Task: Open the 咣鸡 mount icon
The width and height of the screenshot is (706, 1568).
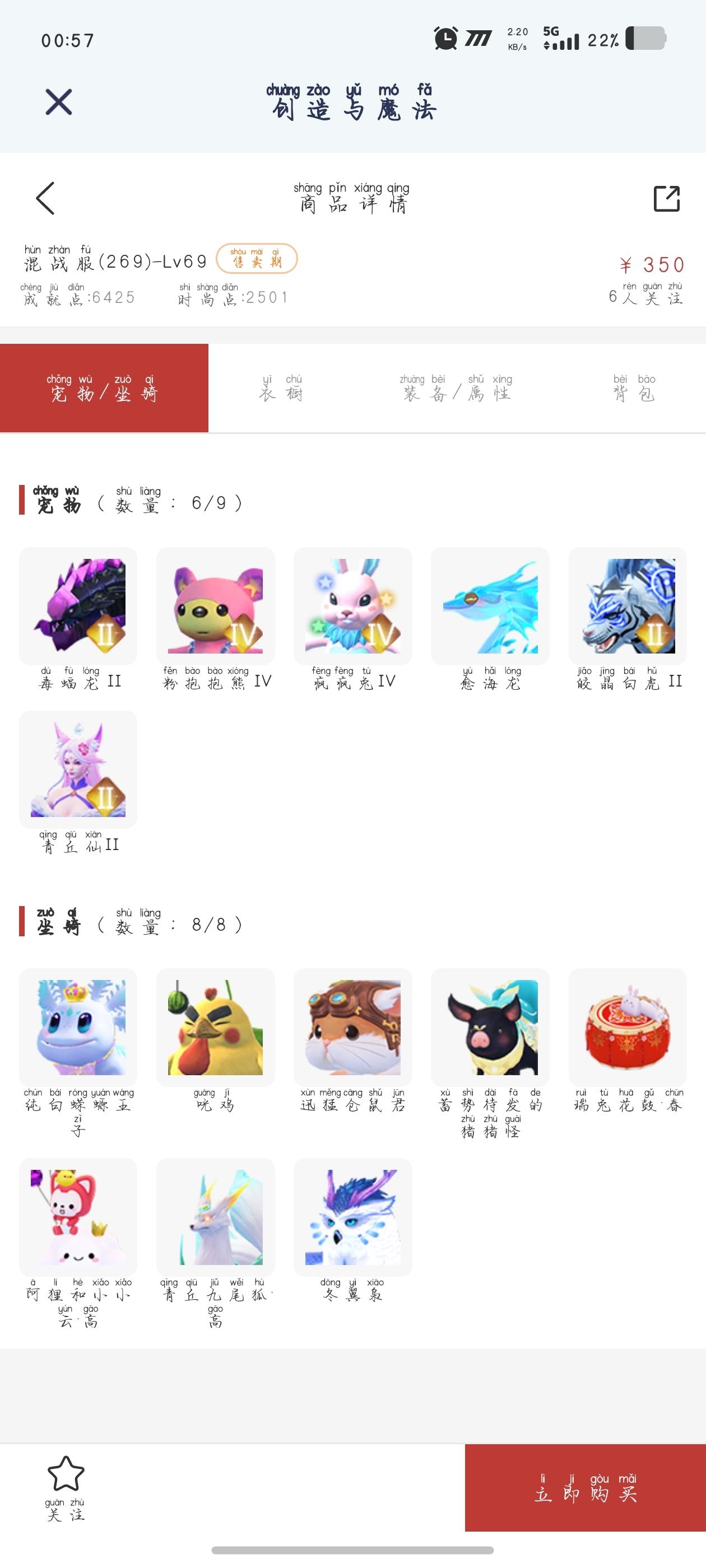Action: tap(216, 1027)
